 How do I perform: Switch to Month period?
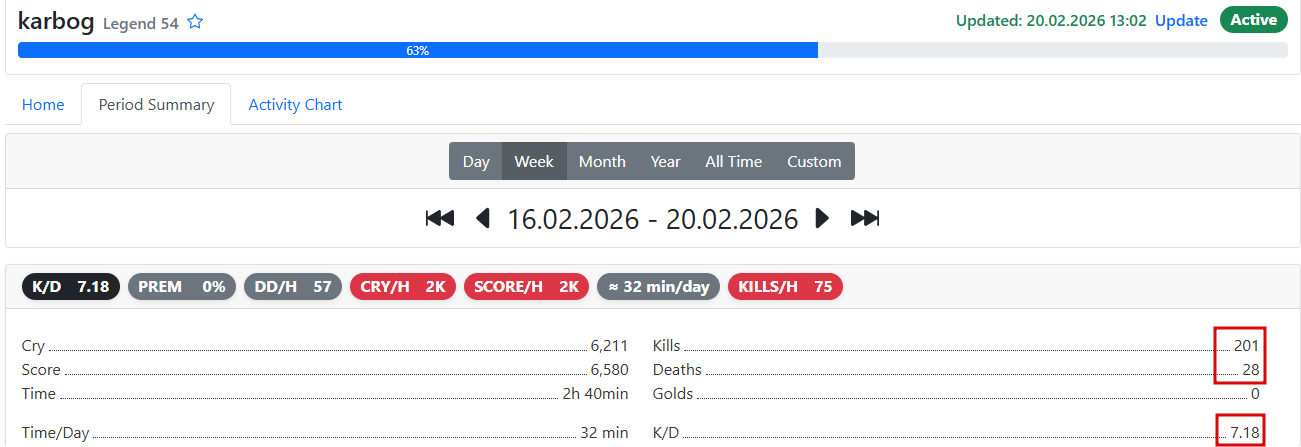602,161
